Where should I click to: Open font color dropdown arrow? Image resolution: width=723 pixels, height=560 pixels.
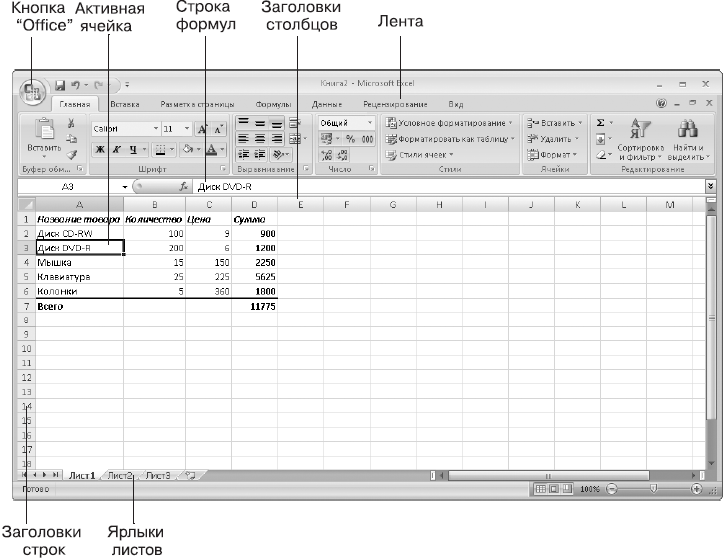point(222,149)
